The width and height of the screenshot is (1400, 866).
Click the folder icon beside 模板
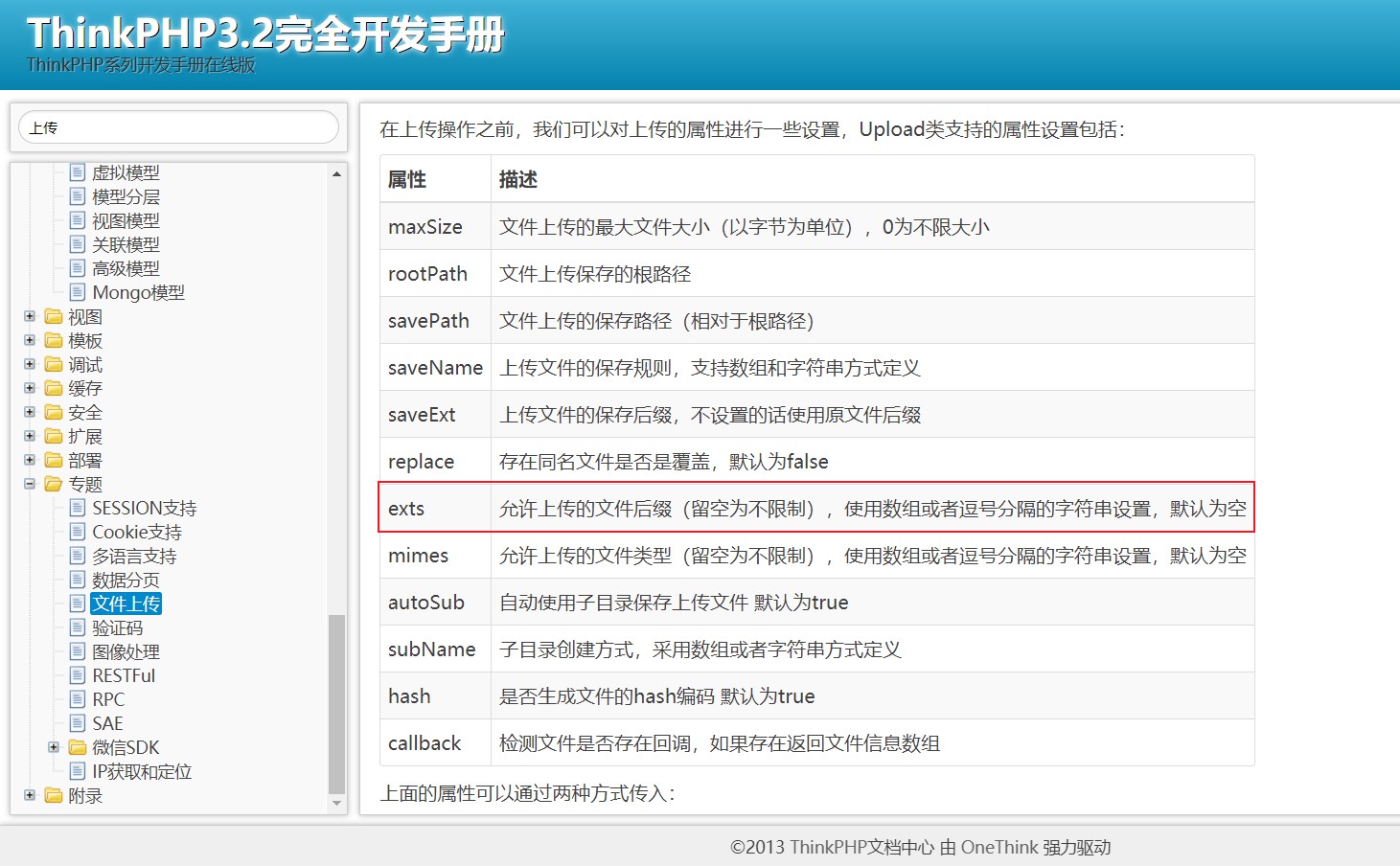pos(54,340)
